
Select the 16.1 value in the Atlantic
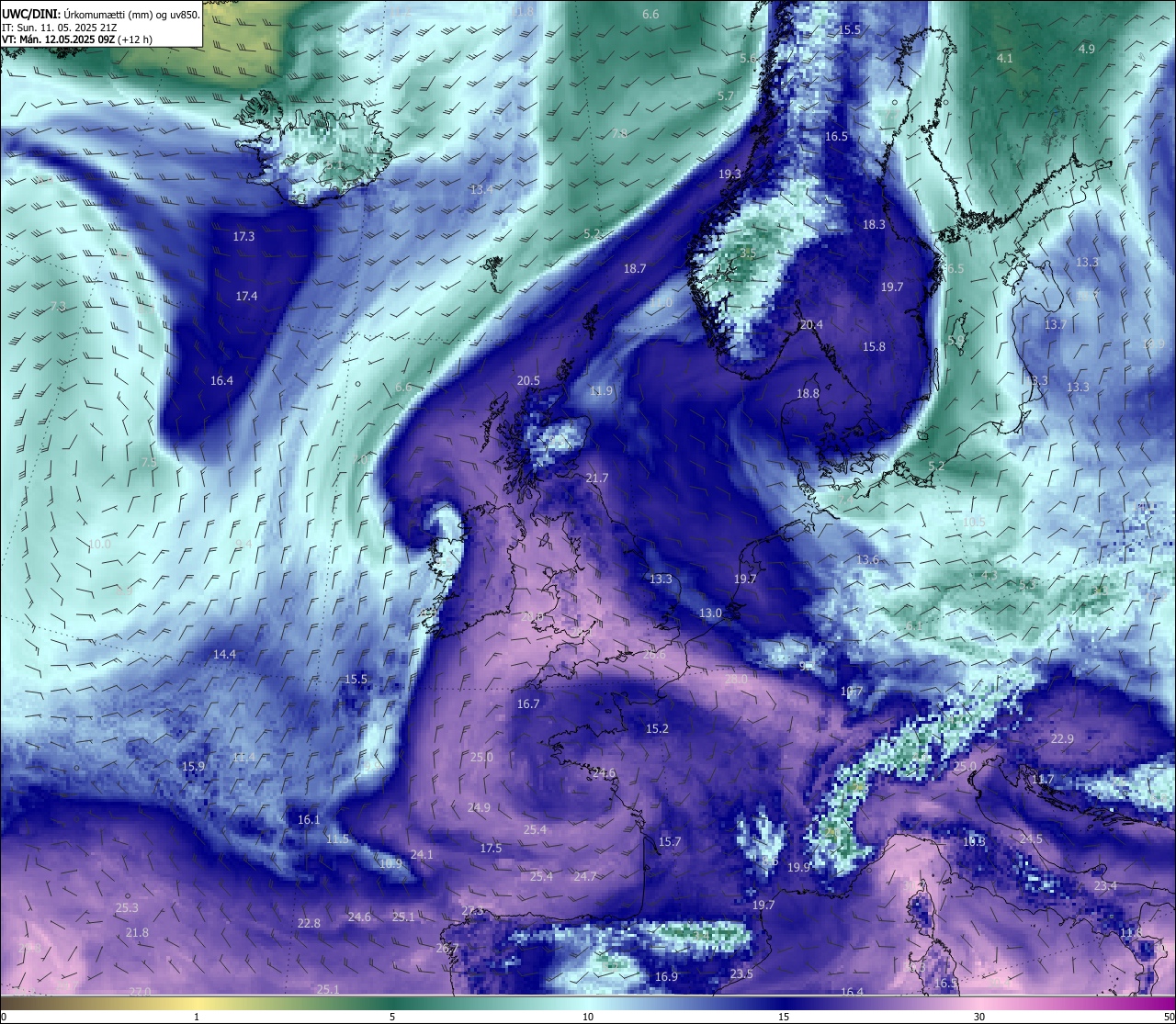click(x=309, y=819)
